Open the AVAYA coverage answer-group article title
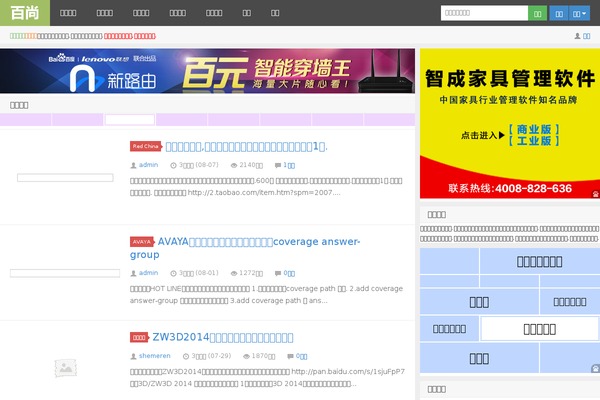 pyautogui.click(x=245, y=248)
